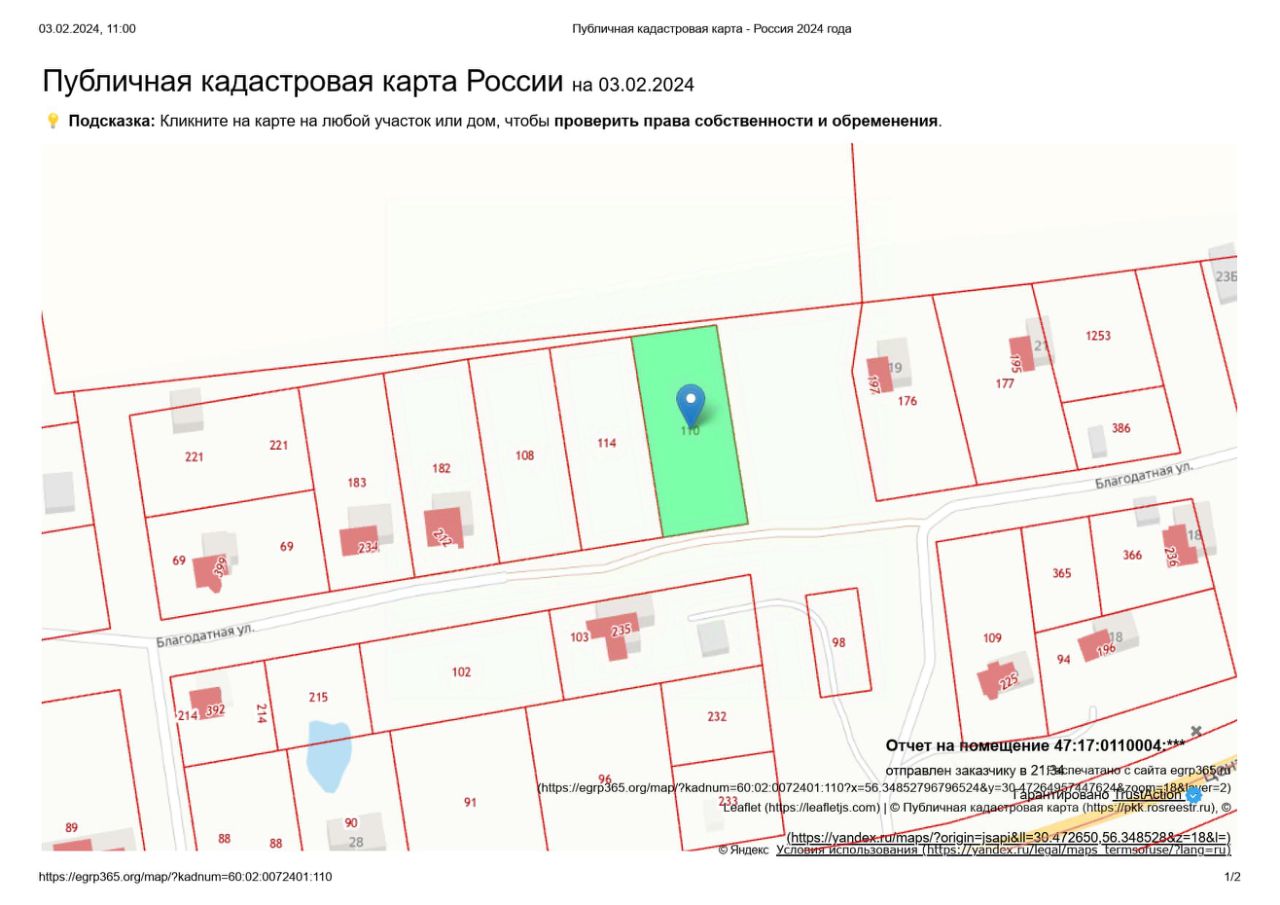Select parcel 109 on the map
Viewport: 1280px width, 905px height.
[x=992, y=638]
